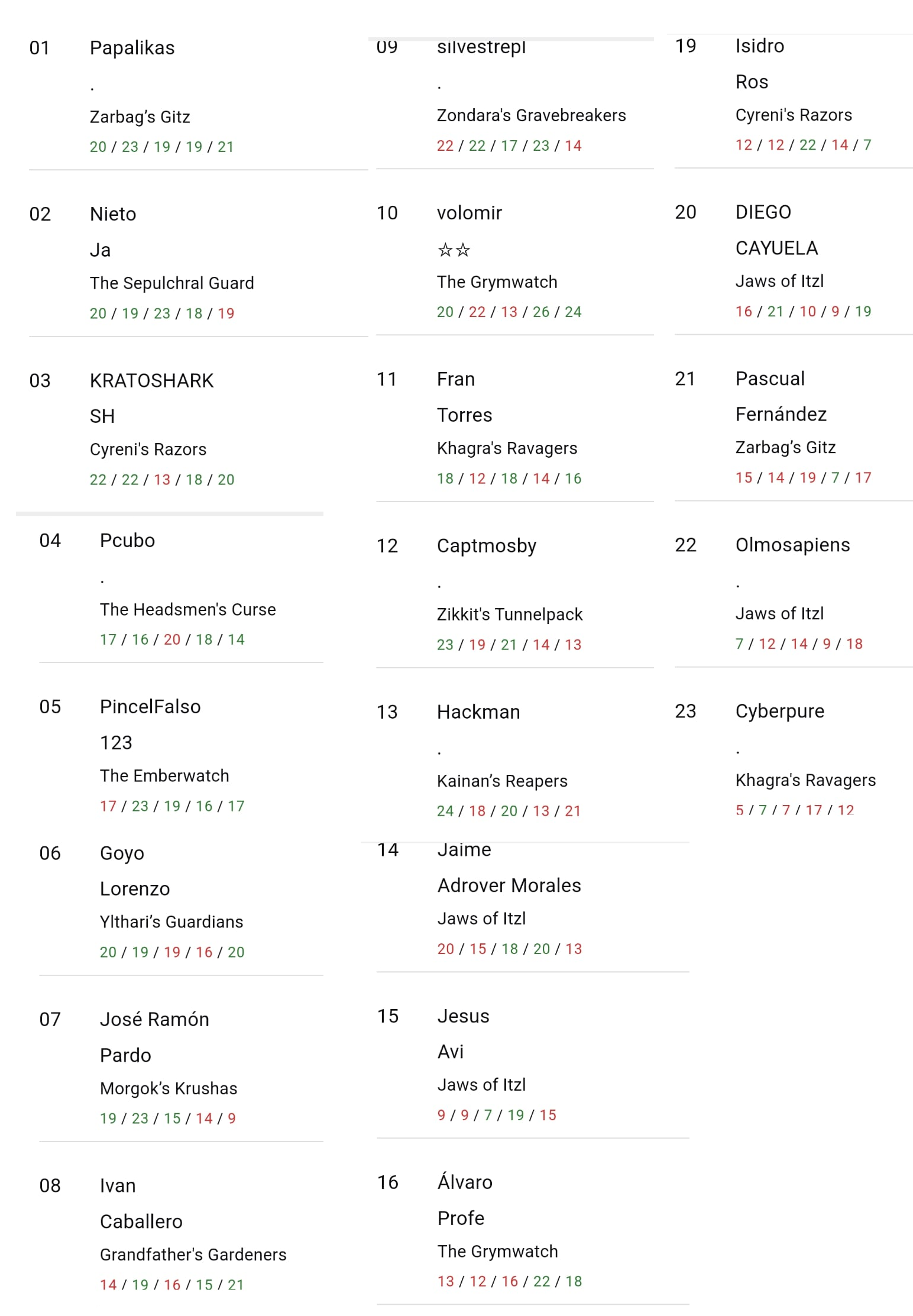Click the PincelFalso player entry
Image resolution: width=913 pixels, height=1316 pixels.
pos(150,707)
